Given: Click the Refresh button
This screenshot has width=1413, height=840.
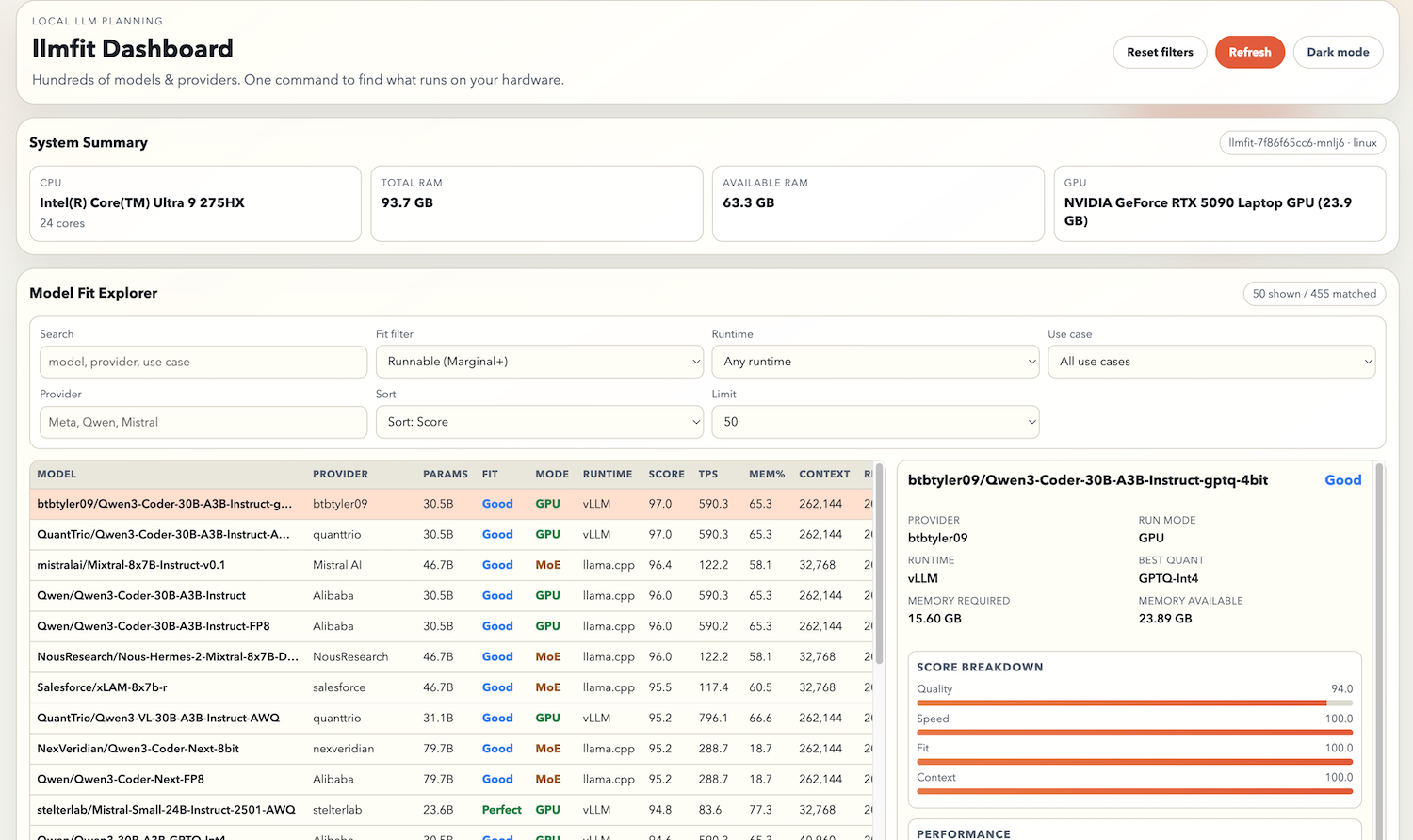Looking at the screenshot, I should tap(1249, 52).
